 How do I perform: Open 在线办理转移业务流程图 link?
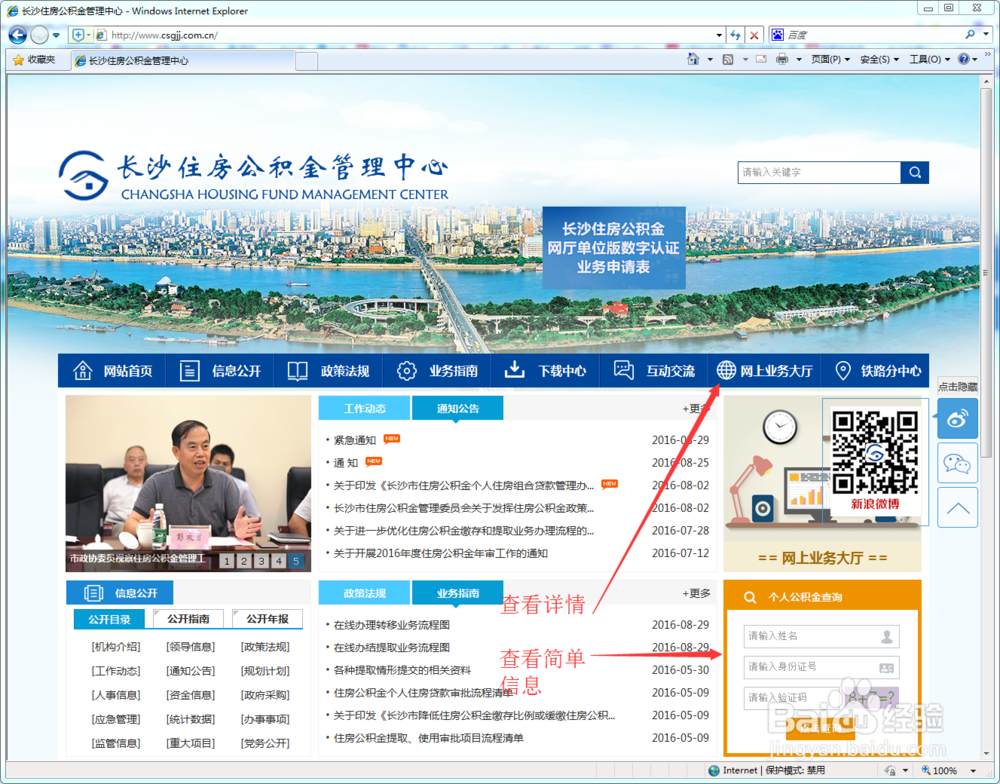(392, 625)
